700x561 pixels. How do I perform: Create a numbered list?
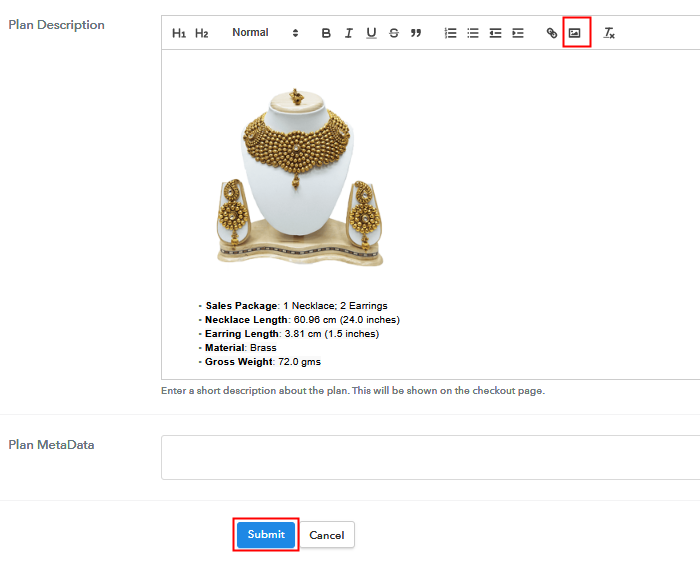450,33
